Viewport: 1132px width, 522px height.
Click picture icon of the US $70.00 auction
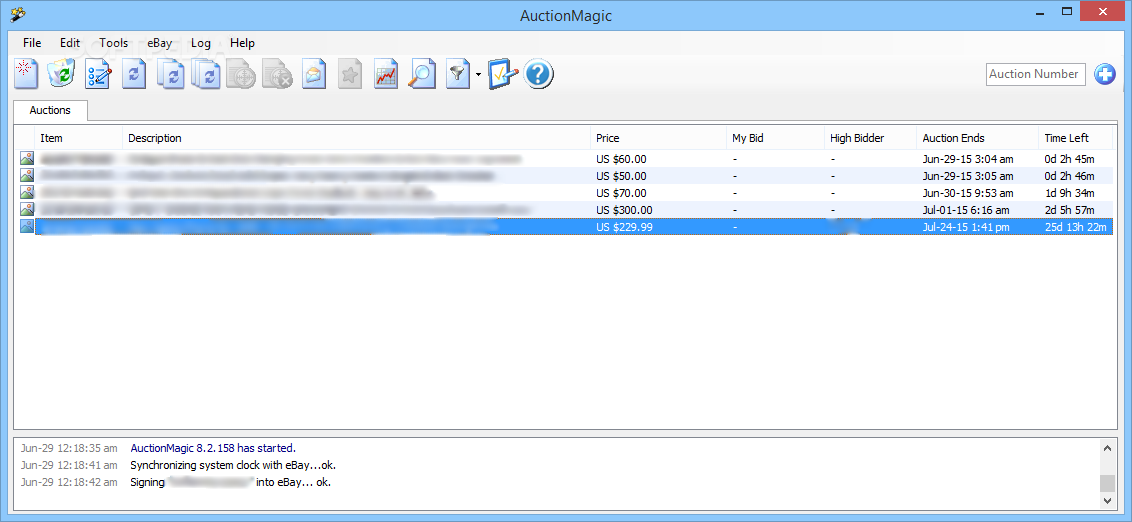click(x=27, y=193)
